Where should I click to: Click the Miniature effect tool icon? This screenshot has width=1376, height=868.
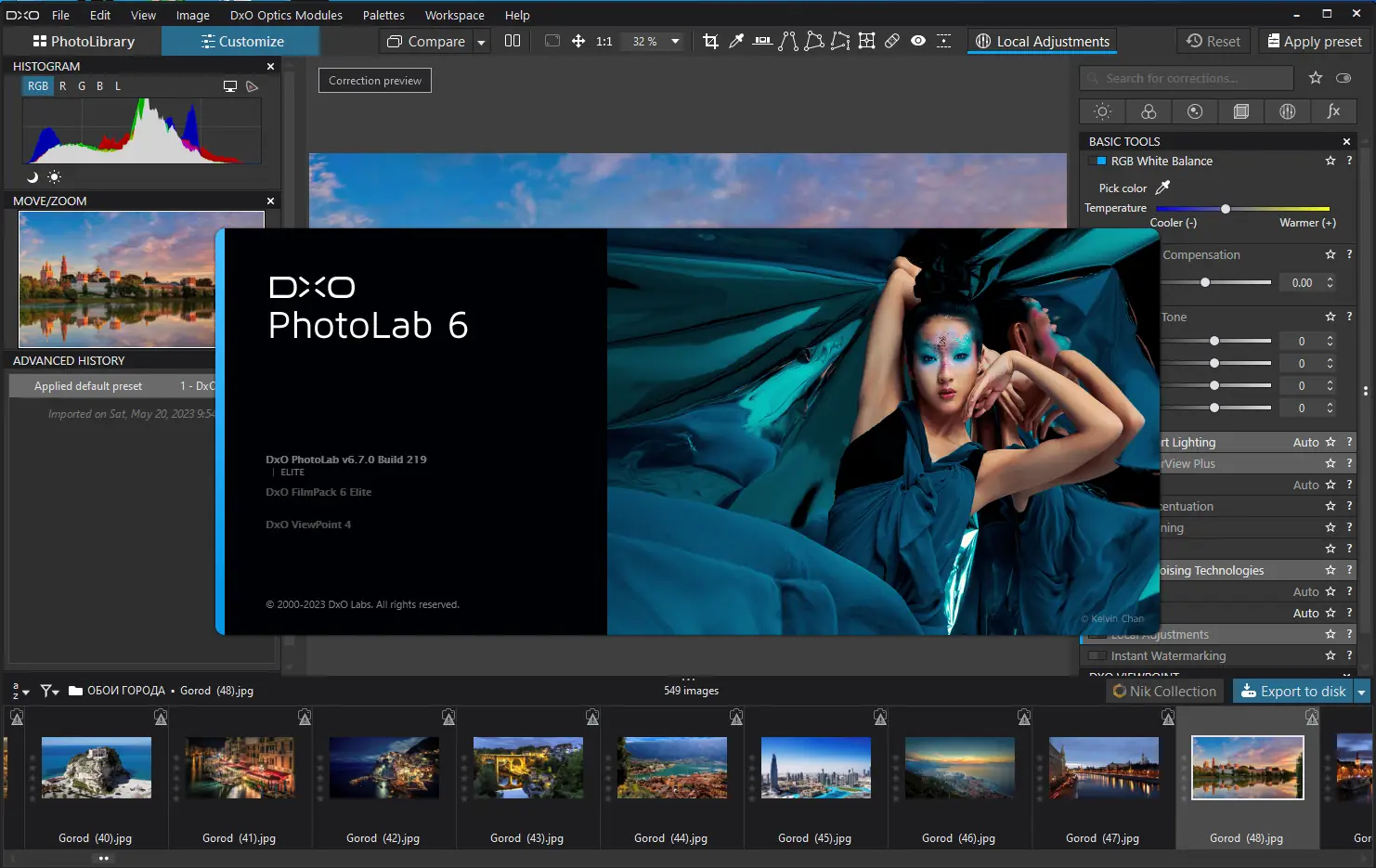(x=944, y=41)
